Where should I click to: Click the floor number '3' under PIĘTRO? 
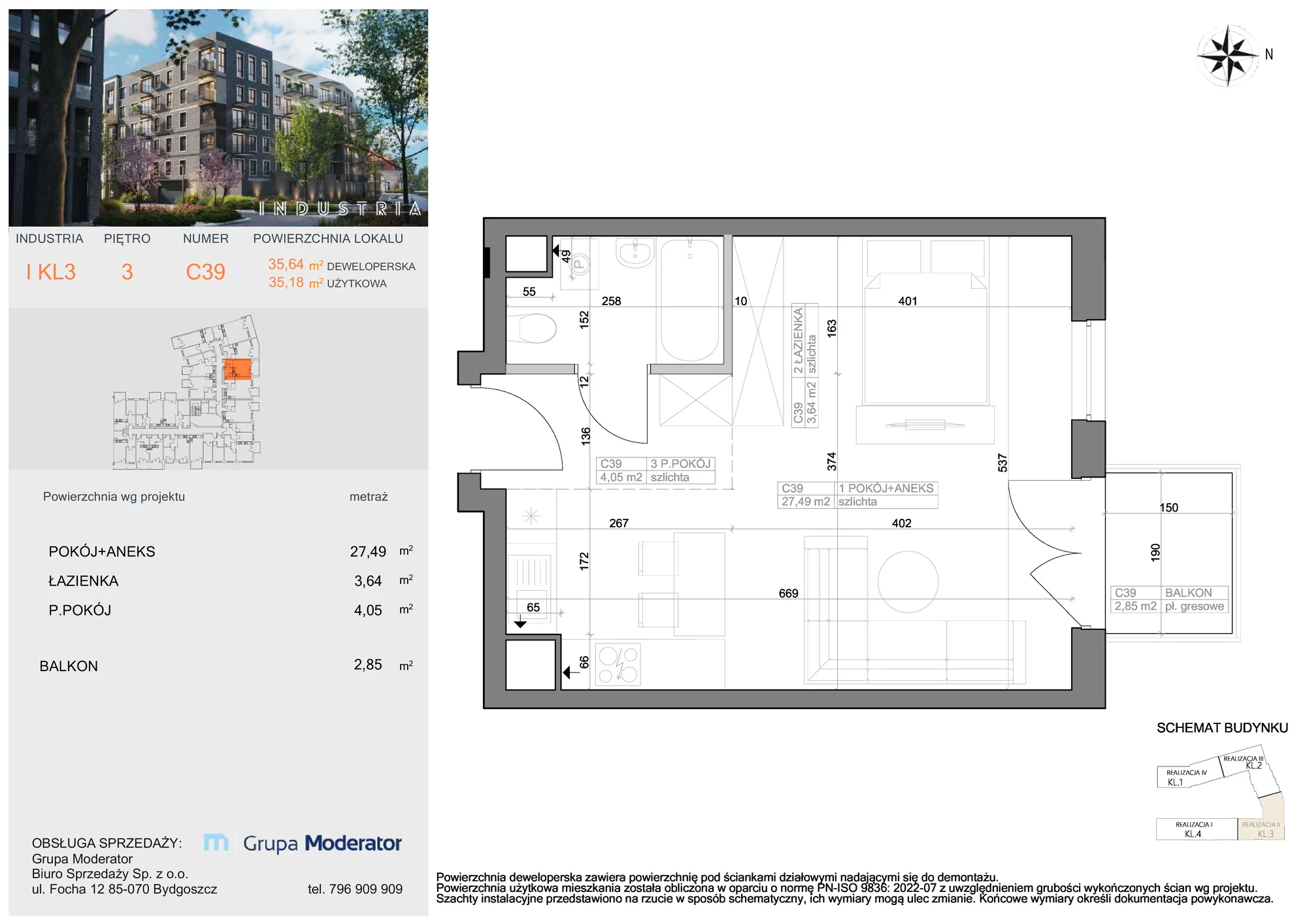(x=127, y=272)
